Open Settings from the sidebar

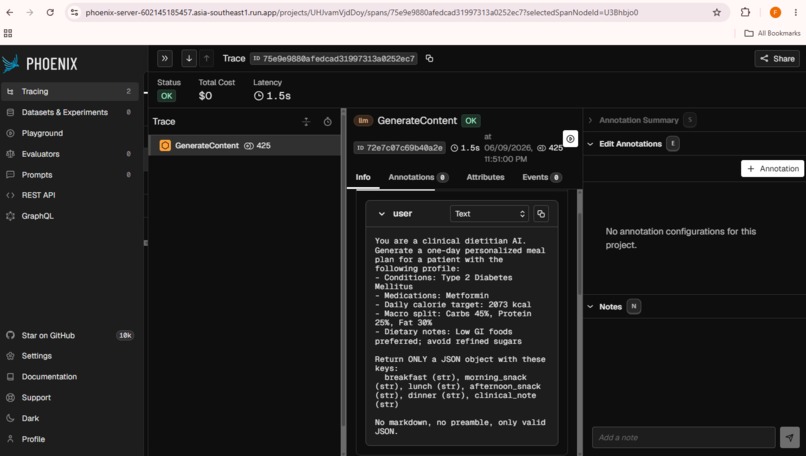[70, 356]
